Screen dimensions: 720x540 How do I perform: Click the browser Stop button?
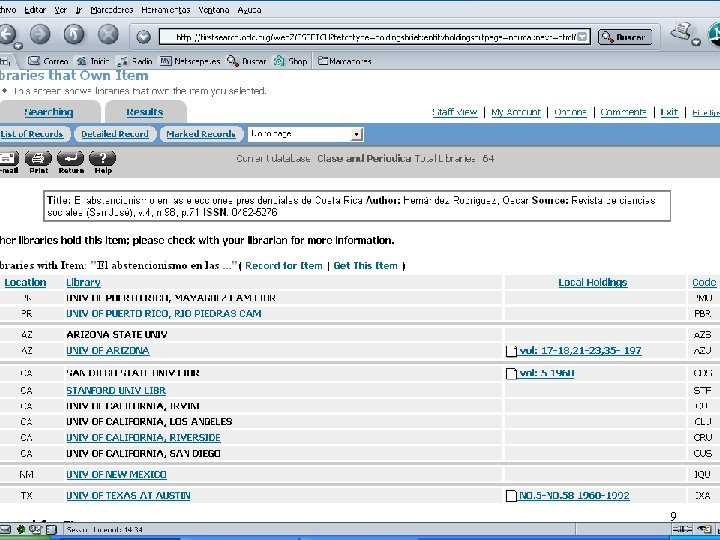pos(108,34)
